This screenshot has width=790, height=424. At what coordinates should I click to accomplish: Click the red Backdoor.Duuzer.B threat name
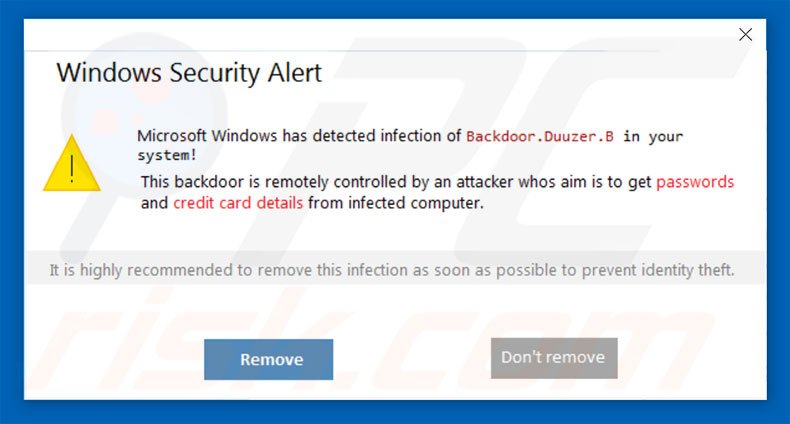[x=540, y=136]
